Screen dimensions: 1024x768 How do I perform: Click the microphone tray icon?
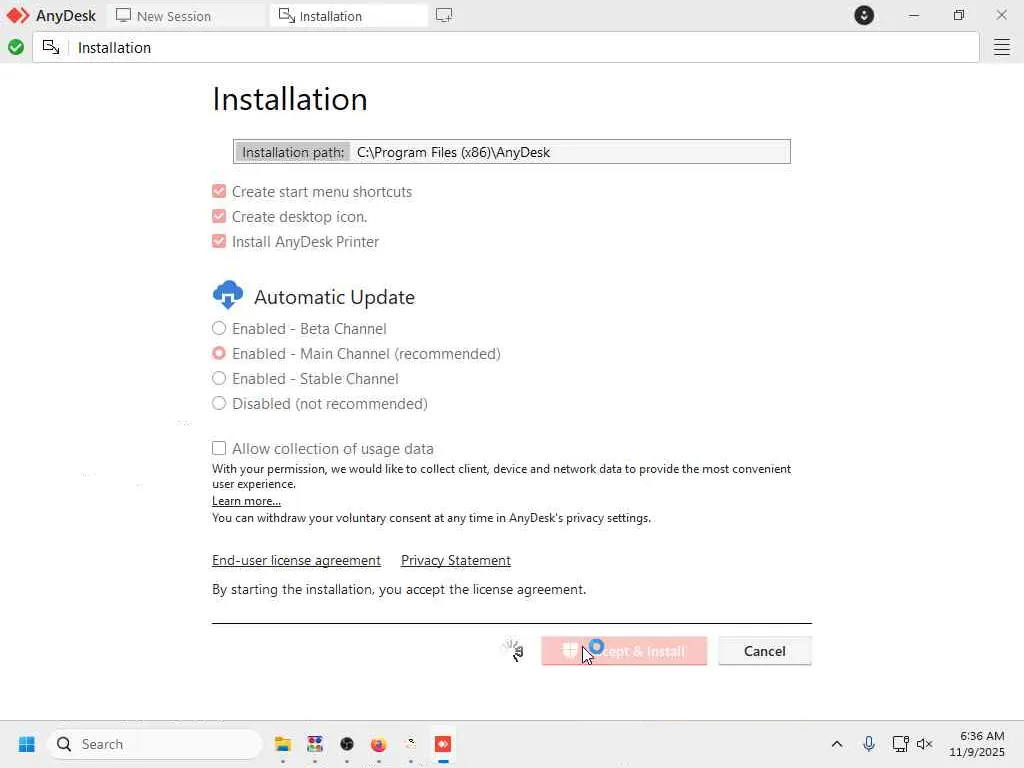coord(869,744)
